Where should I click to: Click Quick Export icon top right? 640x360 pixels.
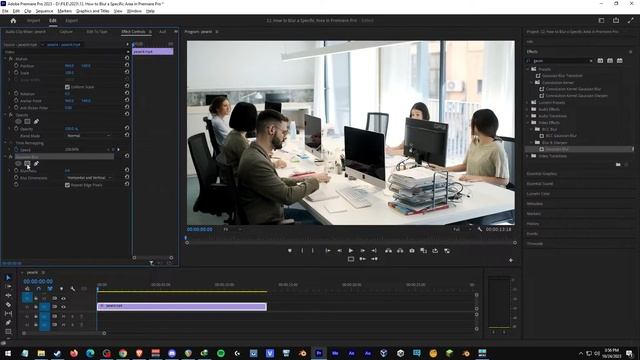pos(616,20)
